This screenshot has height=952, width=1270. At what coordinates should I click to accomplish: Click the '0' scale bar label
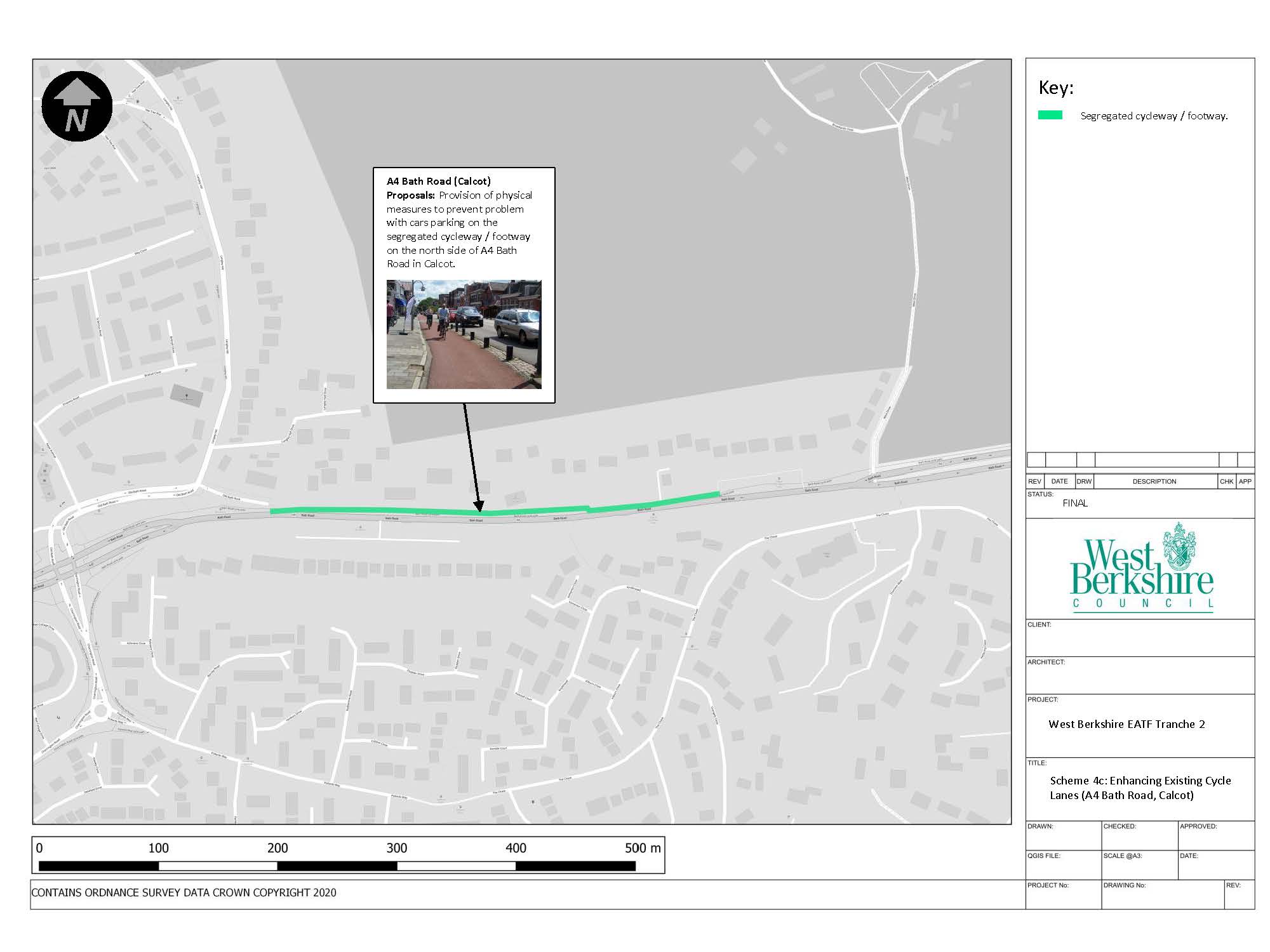point(39,848)
